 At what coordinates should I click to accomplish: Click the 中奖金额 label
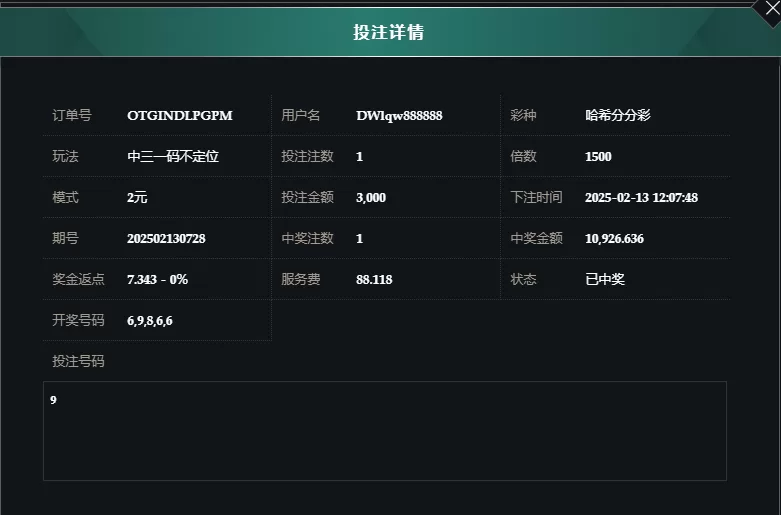[x=536, y=239]
